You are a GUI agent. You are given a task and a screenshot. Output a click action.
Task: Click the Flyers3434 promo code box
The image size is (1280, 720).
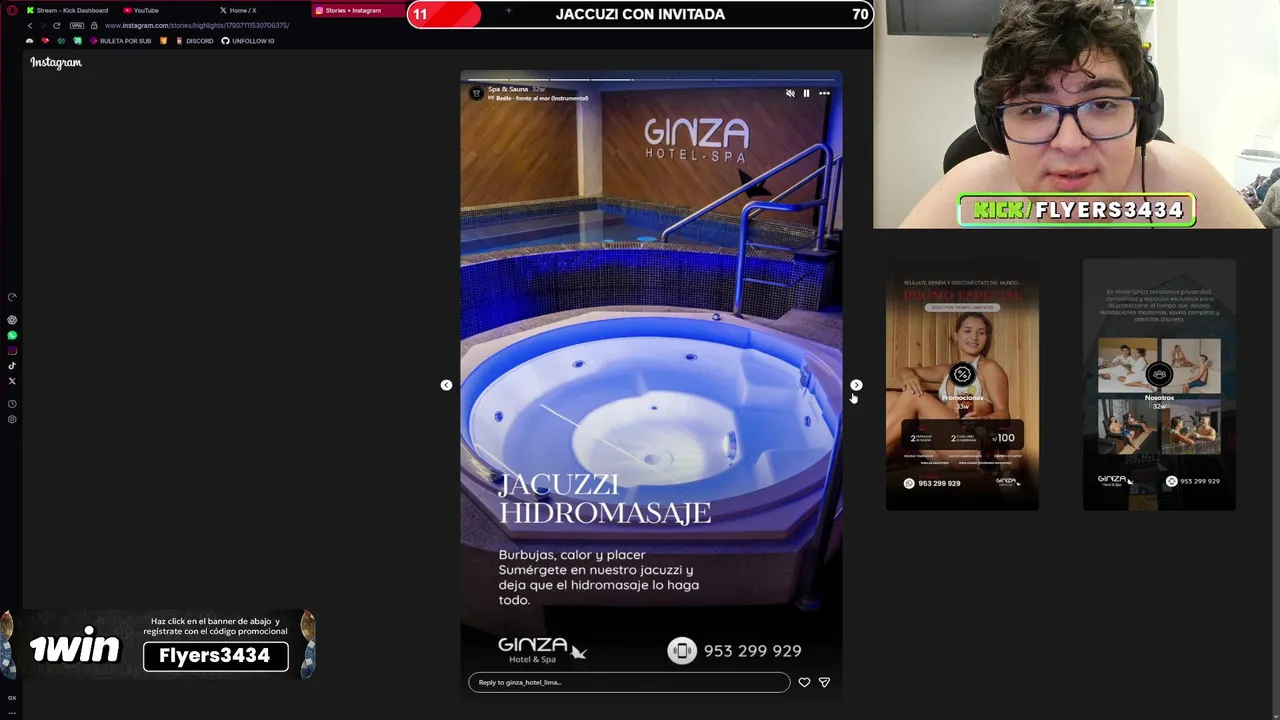[215, 656]
